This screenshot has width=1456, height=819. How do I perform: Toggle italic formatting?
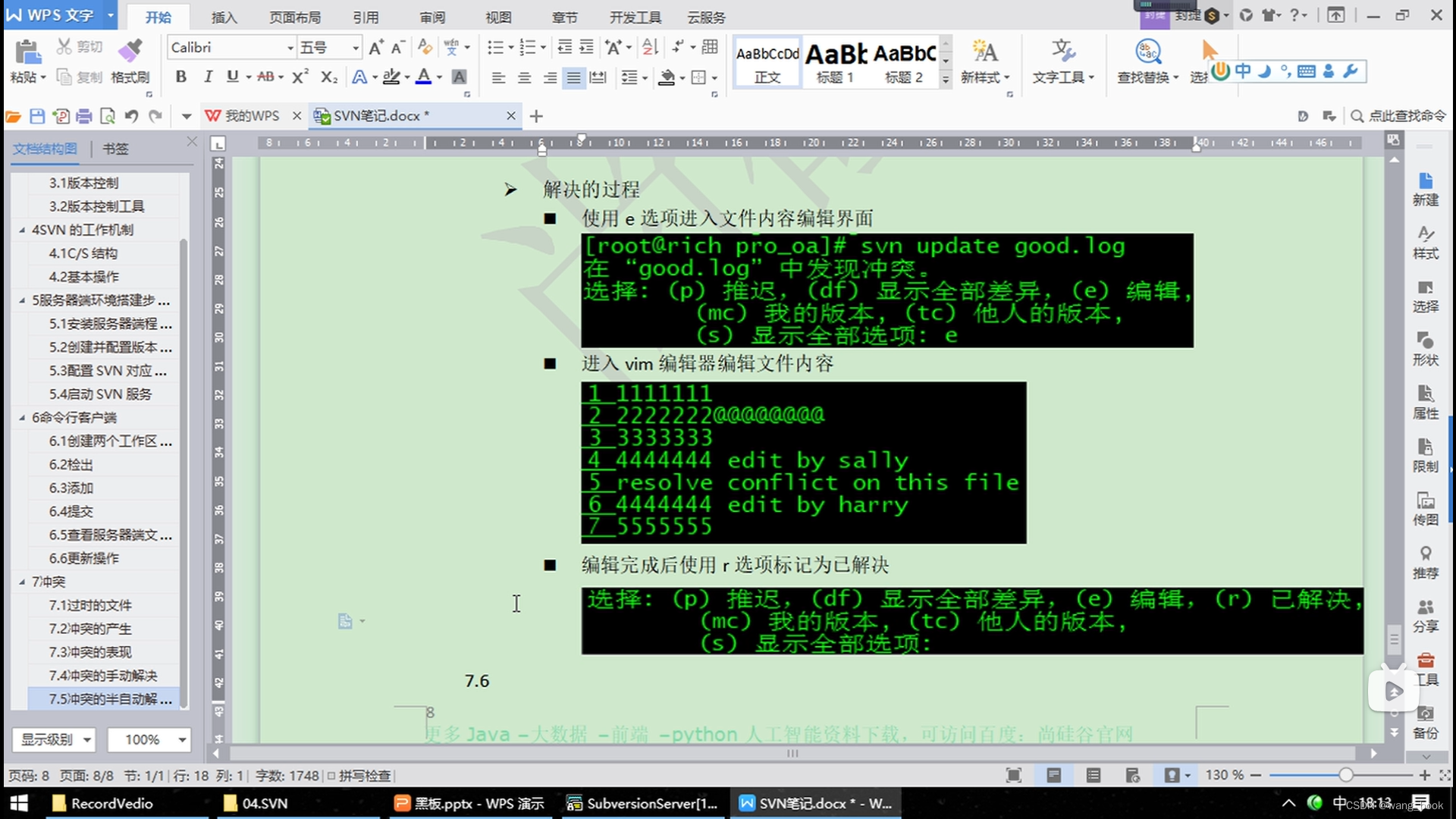(207, 77)
